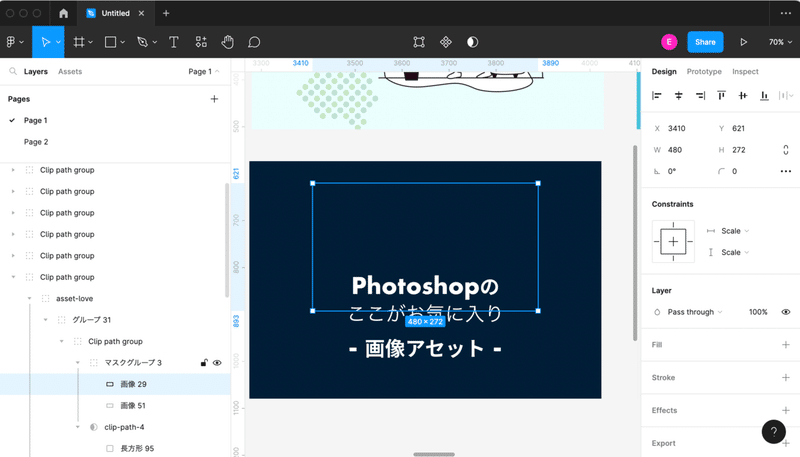Image resolution: width=800 pixels, height=457 pixels.
Task: Open the Pen tool options dropdown
Action: (155, 42)
